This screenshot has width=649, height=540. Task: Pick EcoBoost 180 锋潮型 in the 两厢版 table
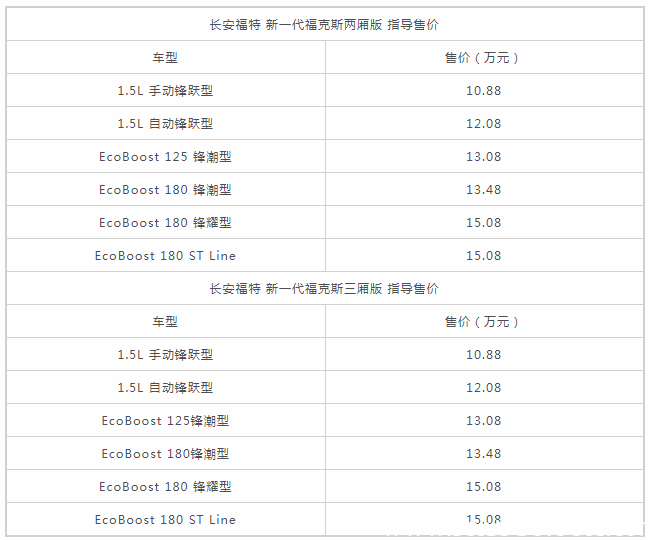click(x=165, y=189)
